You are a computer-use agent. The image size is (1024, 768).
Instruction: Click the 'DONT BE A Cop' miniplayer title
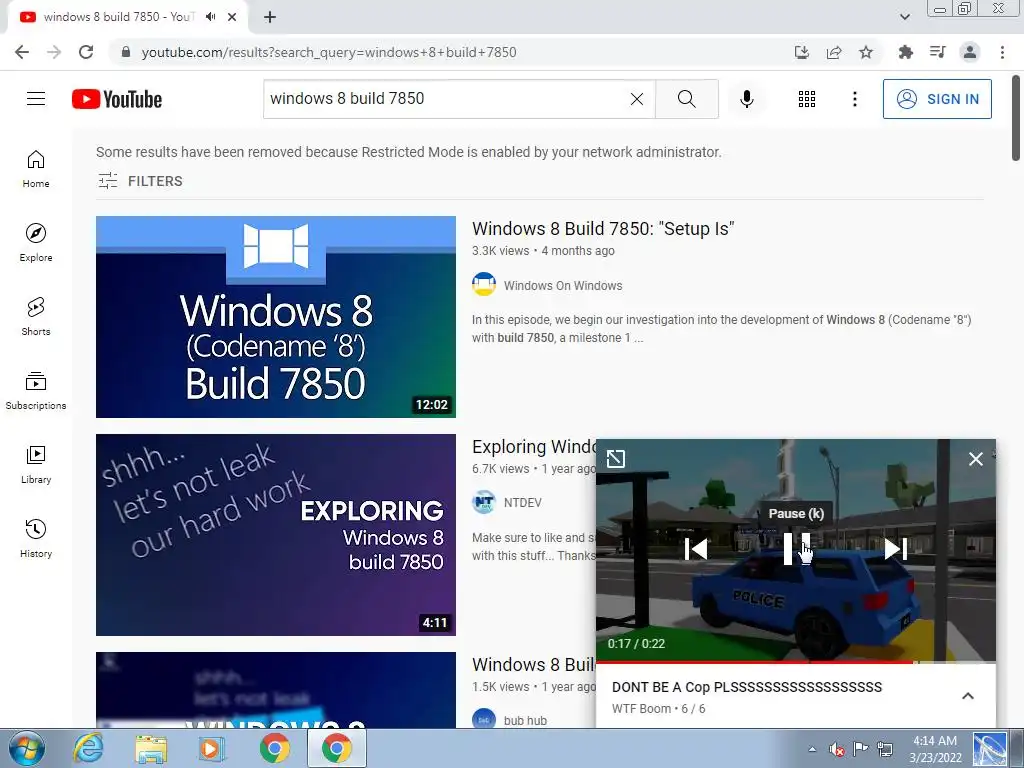click(746, 687)
